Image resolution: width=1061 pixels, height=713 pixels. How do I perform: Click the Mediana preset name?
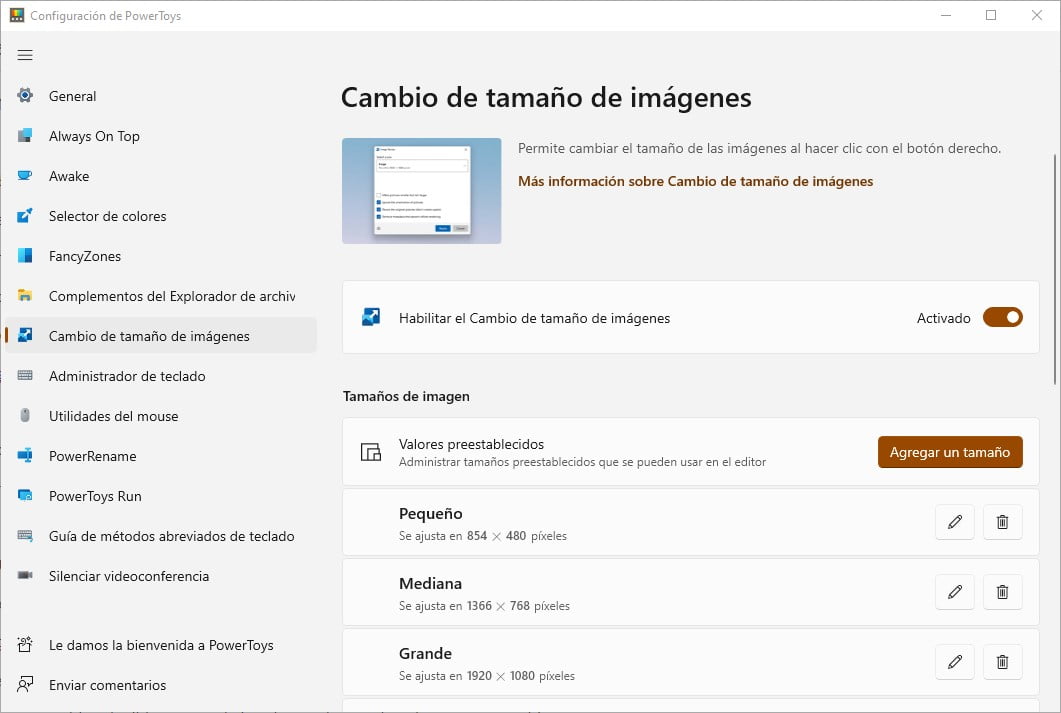[x=430, y=583]
